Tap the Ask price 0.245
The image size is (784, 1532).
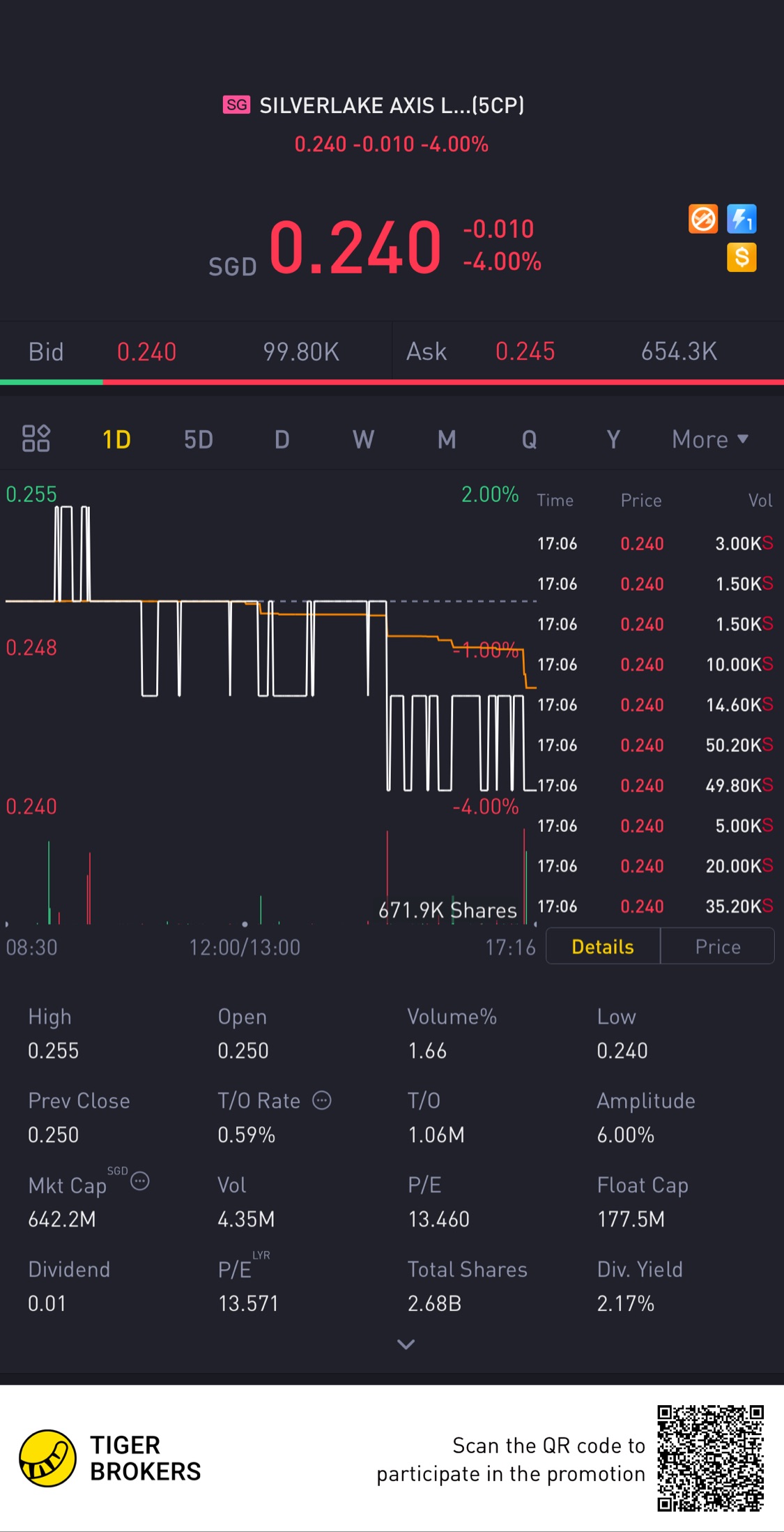(x=525, y=351)
